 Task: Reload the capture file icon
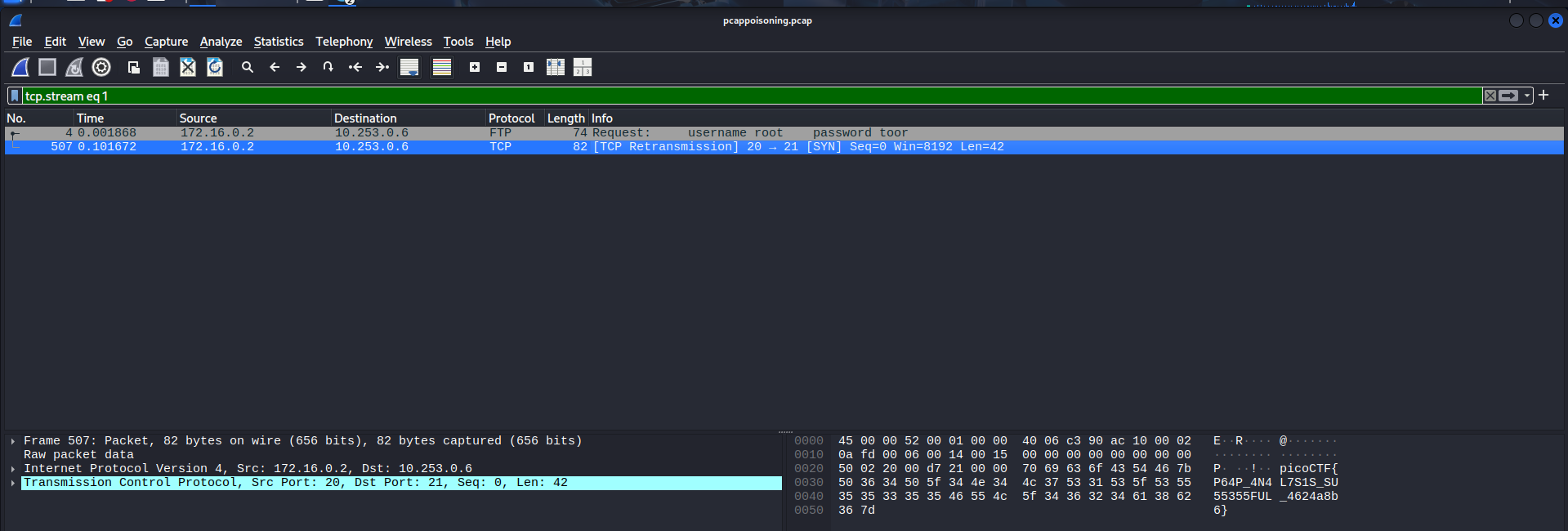(x=215, y=68)
